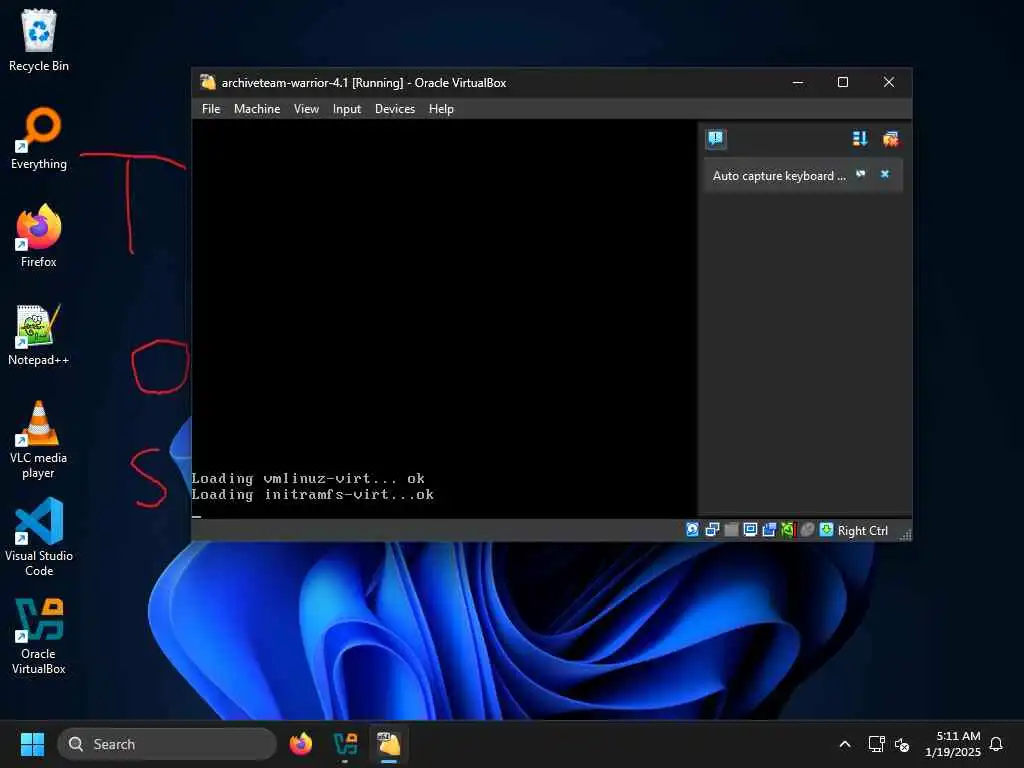Click the gray mouse integration status icon
The height and width of the screenshot is (768, 1024).
coord(807,530)
